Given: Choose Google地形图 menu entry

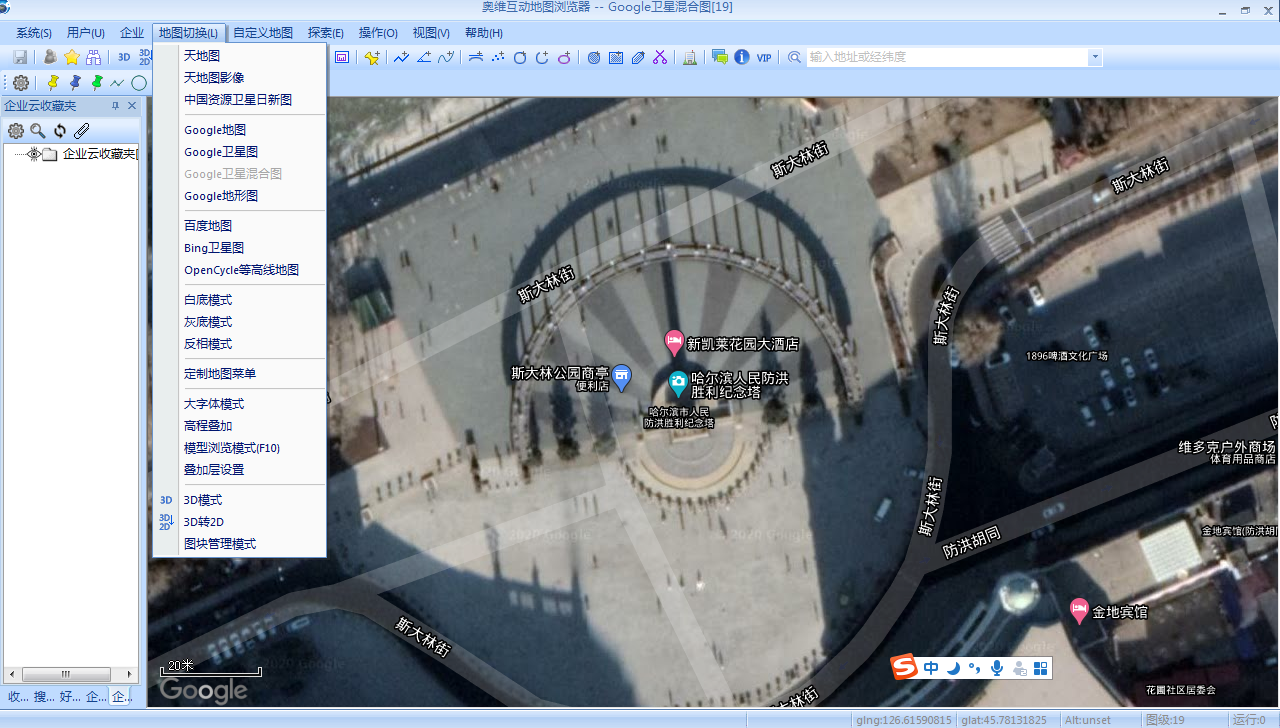Looking at the screenshot, I should [221, 196].
